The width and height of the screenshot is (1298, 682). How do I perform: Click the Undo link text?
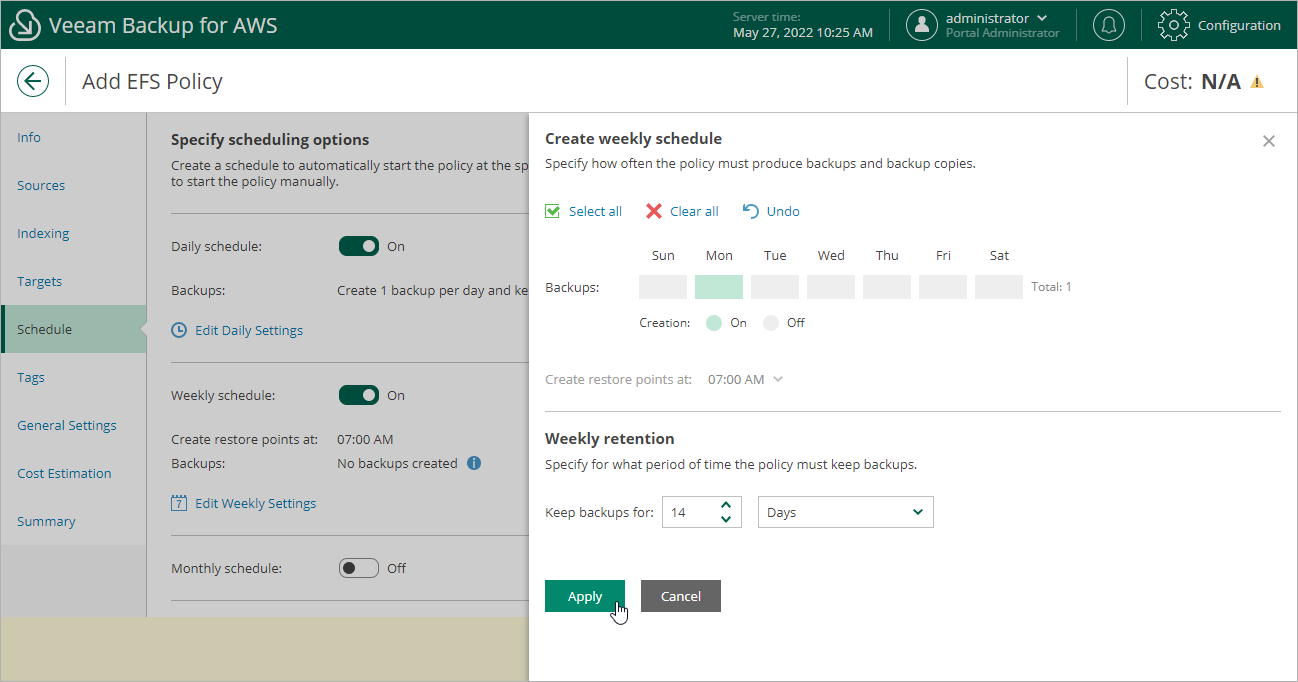pyautogui.click(x=783, y=211)
